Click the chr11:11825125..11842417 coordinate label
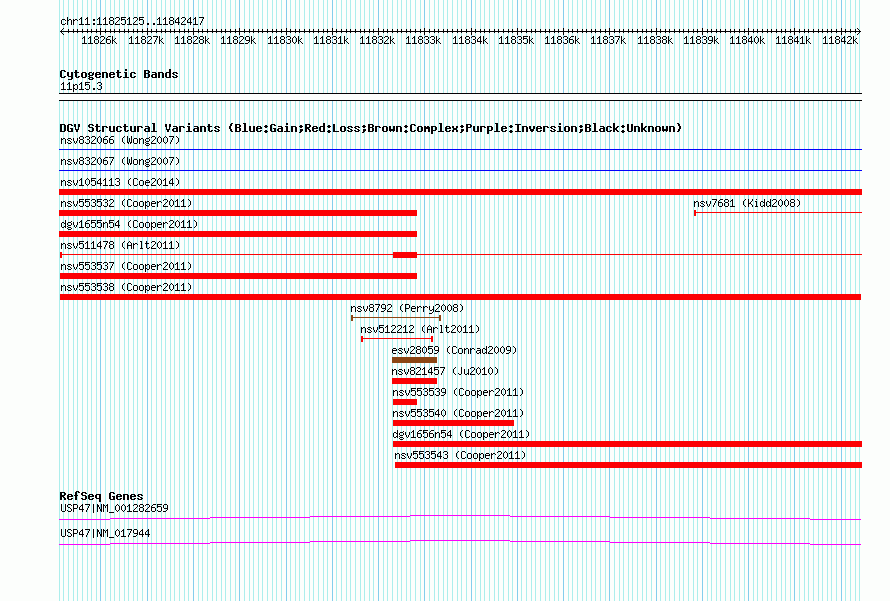890x601 pixels. 132,21
